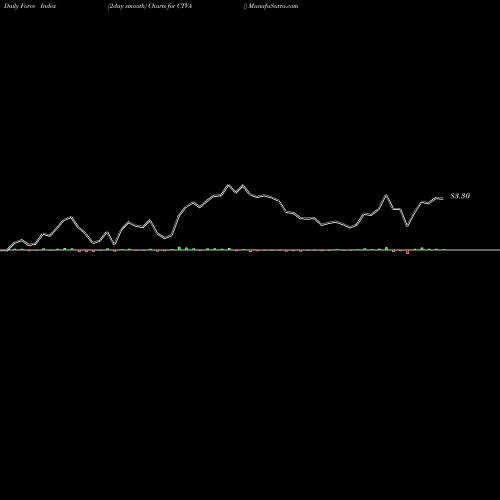Click the Daily Force Index title
Screen dimensions: 500x500
click(30, 6)
